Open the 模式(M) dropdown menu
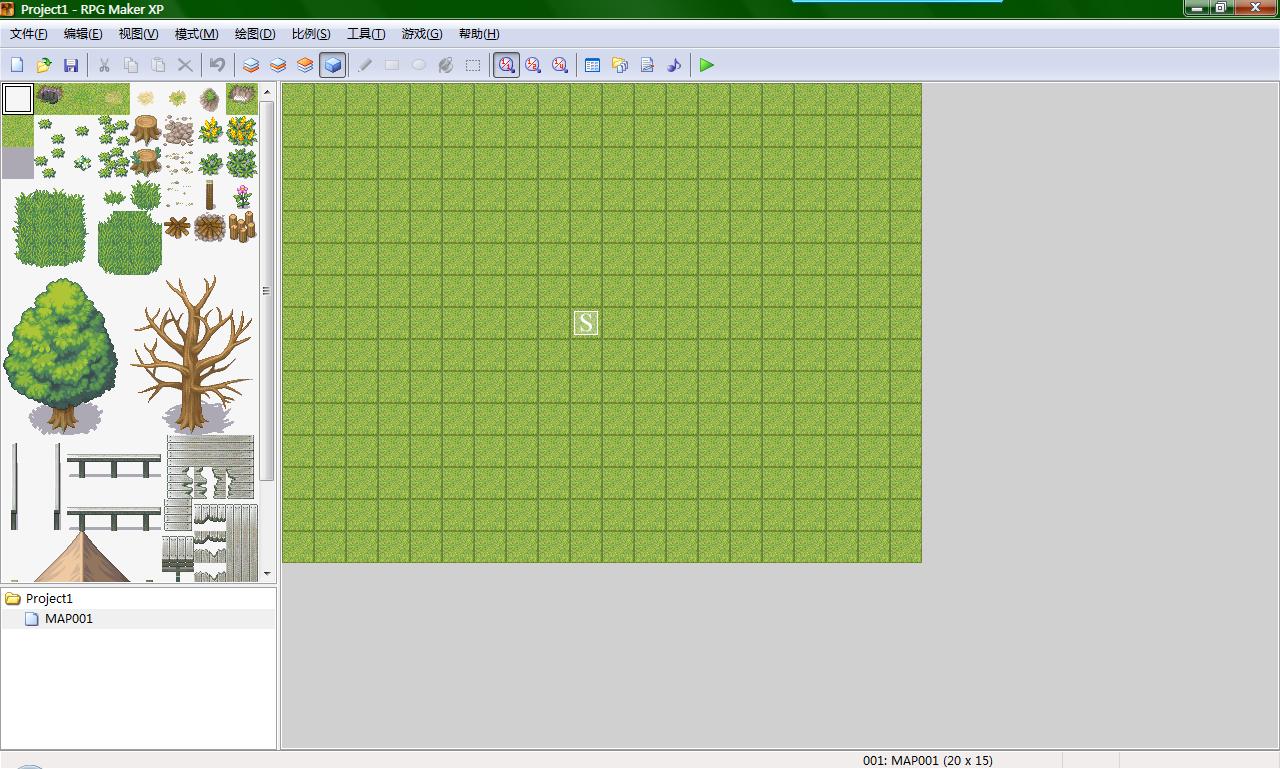1280x769 pixels. [196, 34]
